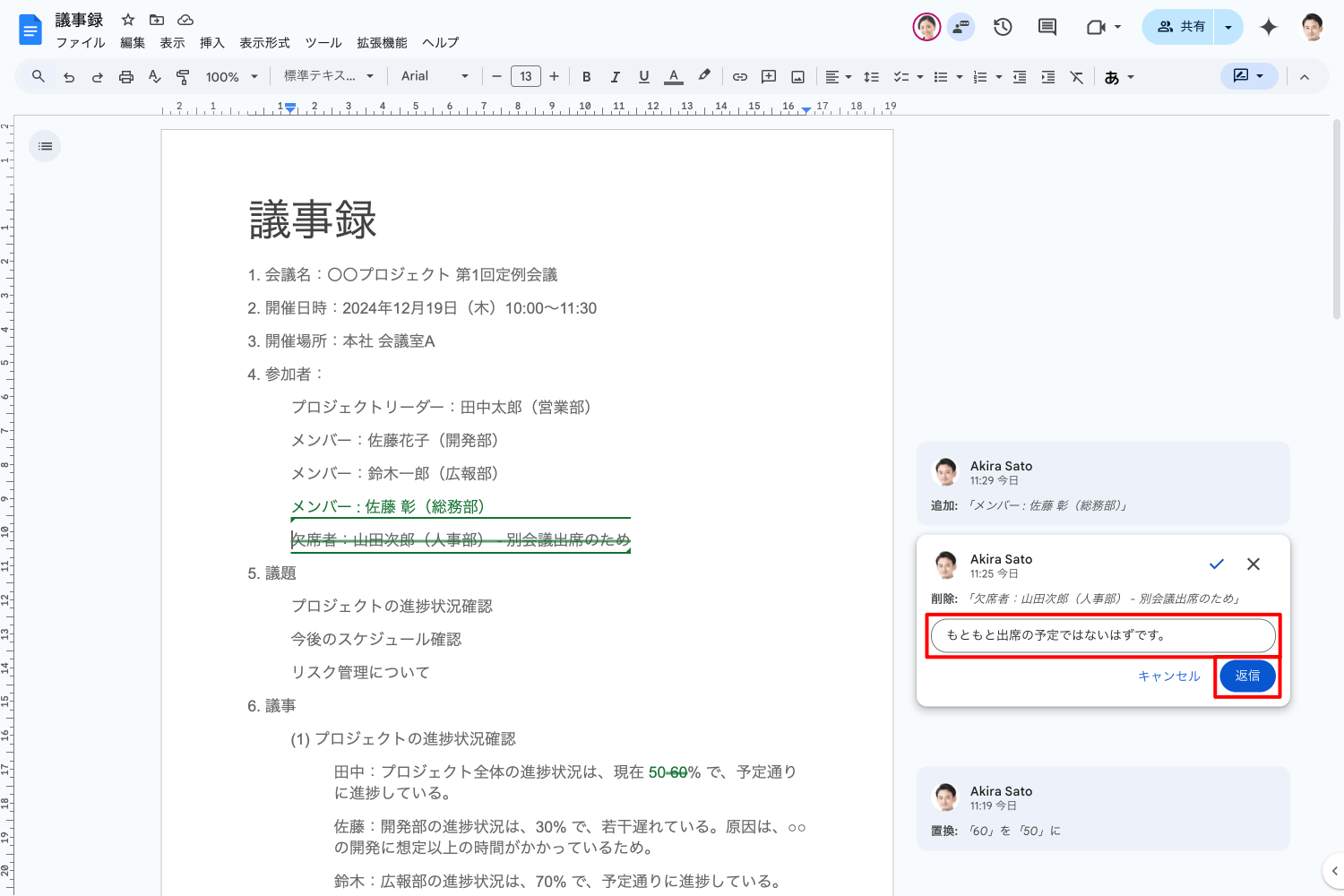Increase font size with plus
1344x896 pixels.
pos(554,77)
